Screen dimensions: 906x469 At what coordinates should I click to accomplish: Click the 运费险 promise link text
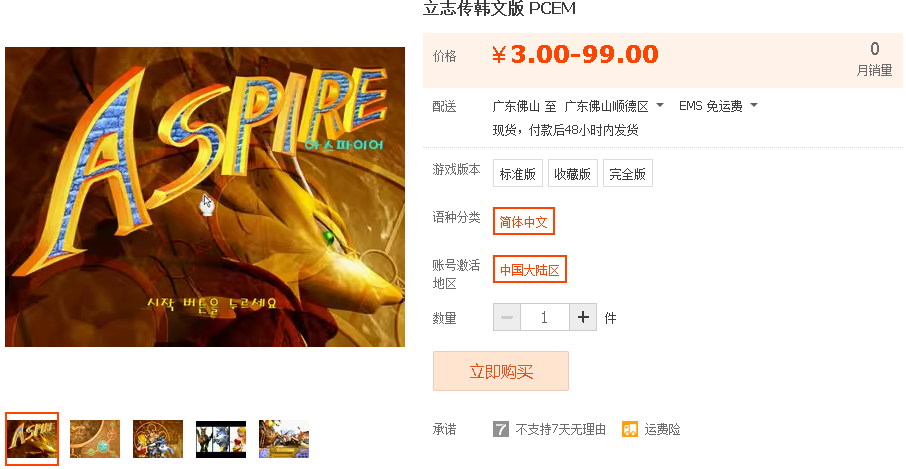(x=662, y=429)
